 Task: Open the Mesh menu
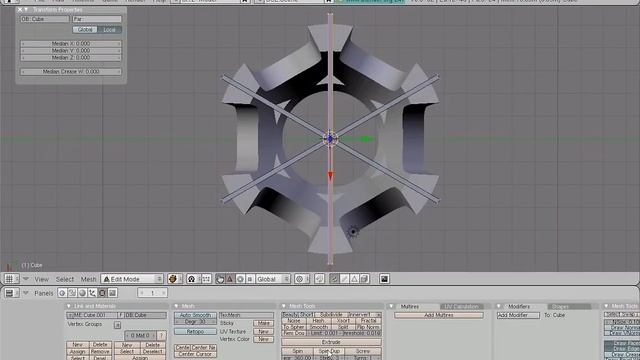(88, 280)
